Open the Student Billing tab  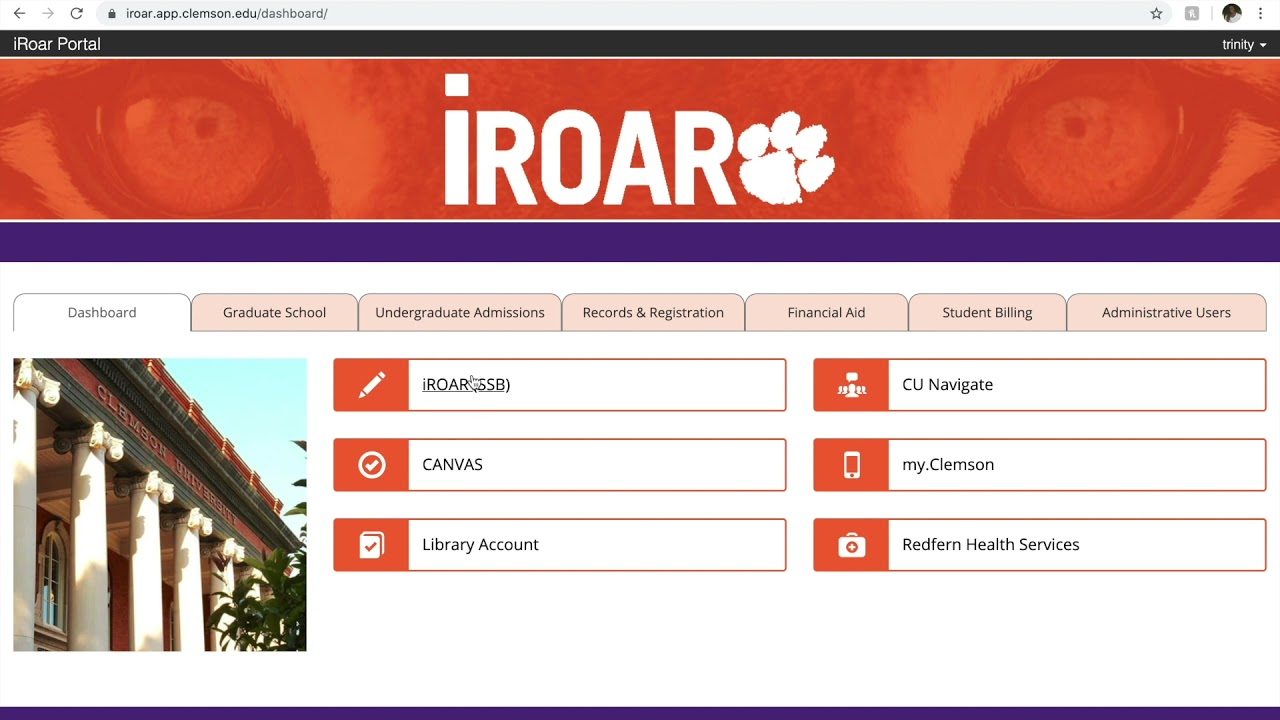987,313
